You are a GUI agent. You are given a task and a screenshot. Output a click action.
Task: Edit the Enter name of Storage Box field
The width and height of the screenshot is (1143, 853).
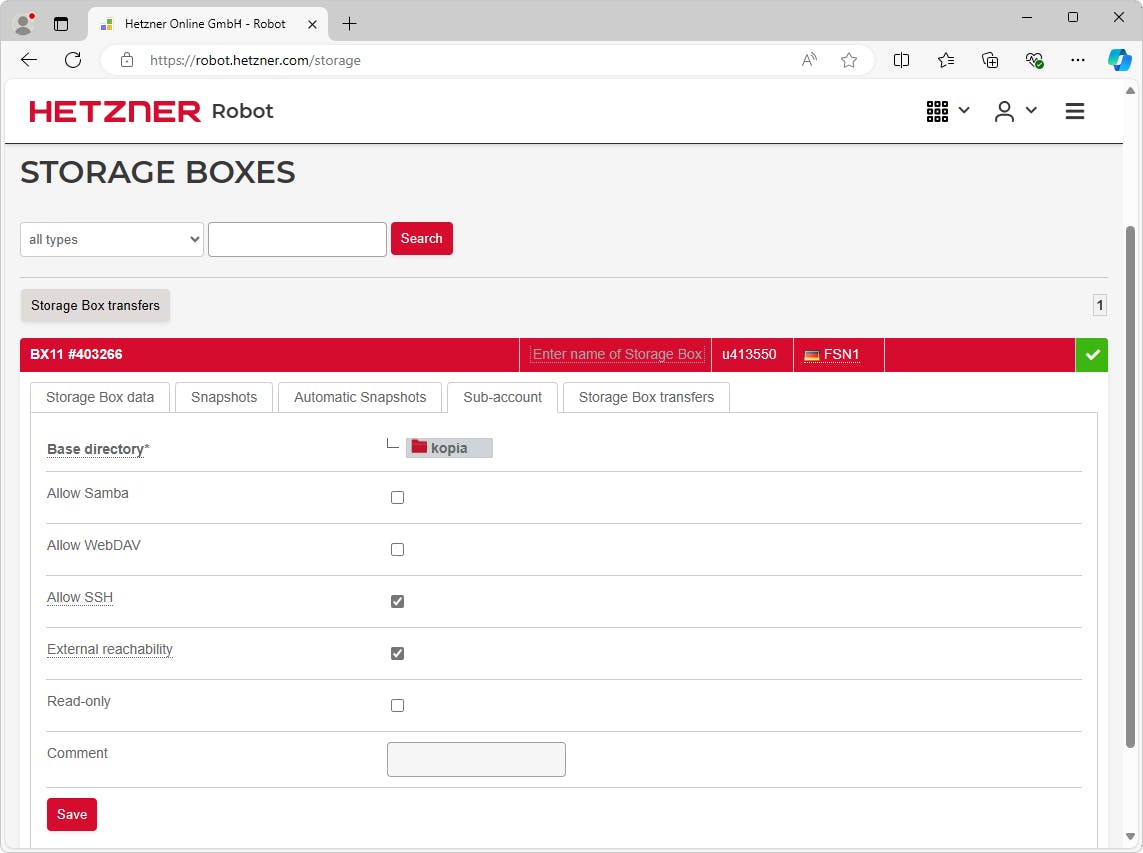(617, 354)
